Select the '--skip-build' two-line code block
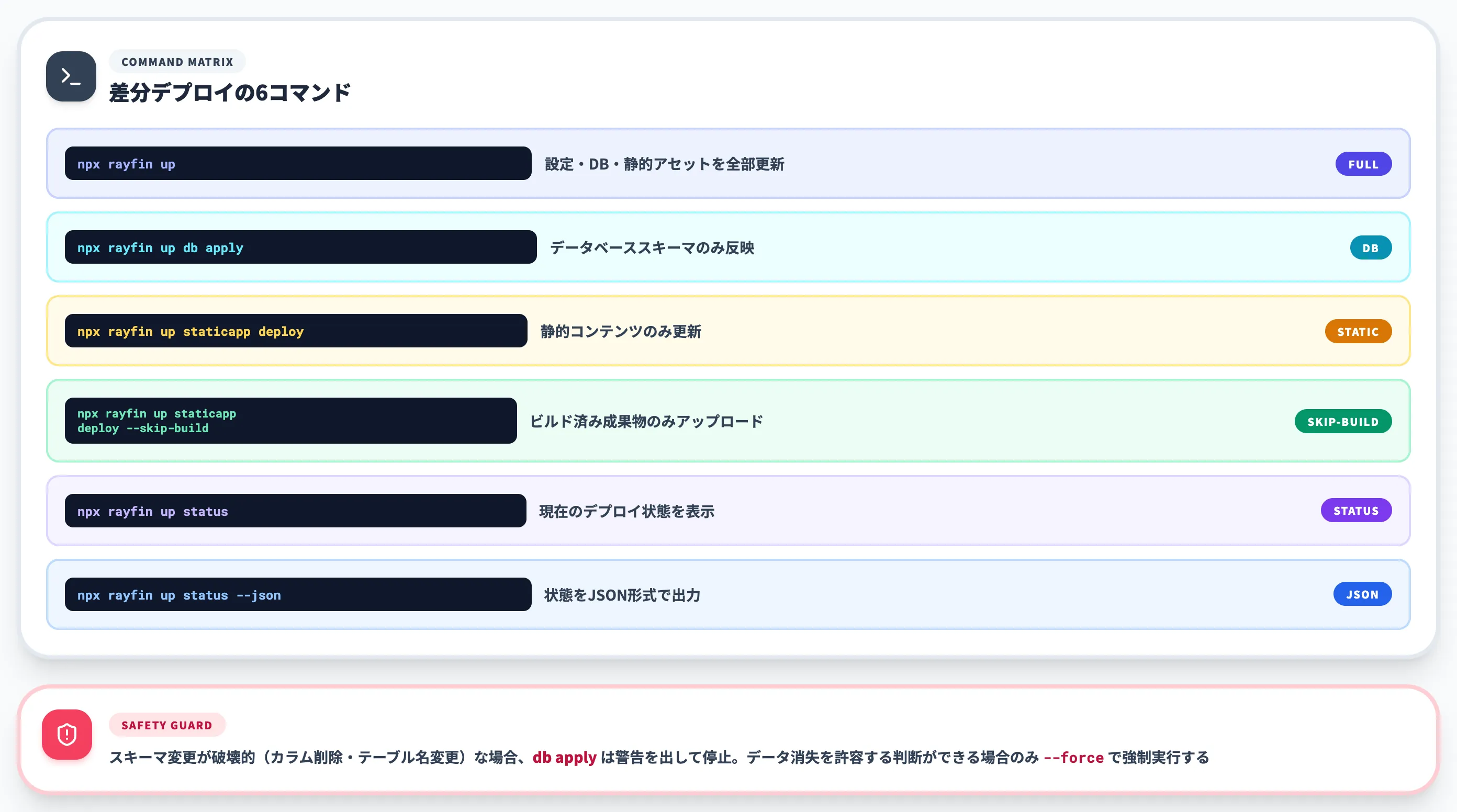The image size is (1457, 812). 291,421
